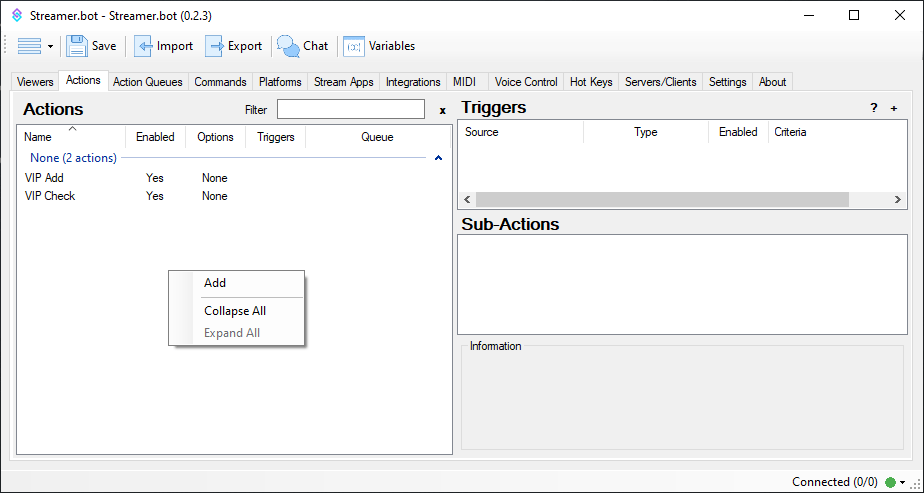
Task: Open the Chat window from the toolbar
Action: (303, 46)
